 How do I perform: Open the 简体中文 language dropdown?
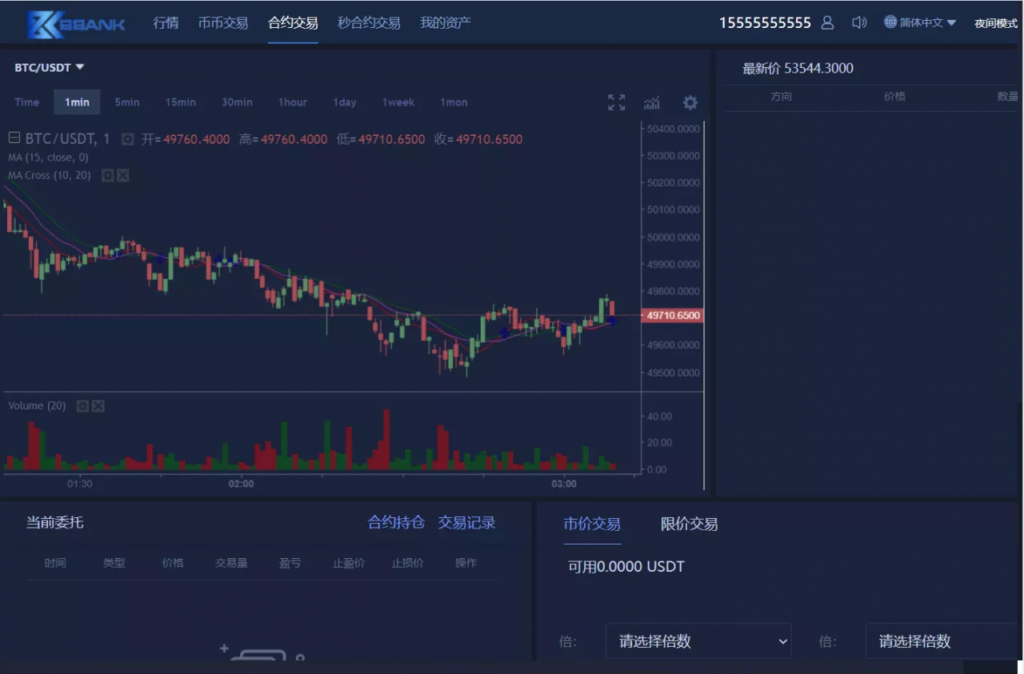click(920, 23)
